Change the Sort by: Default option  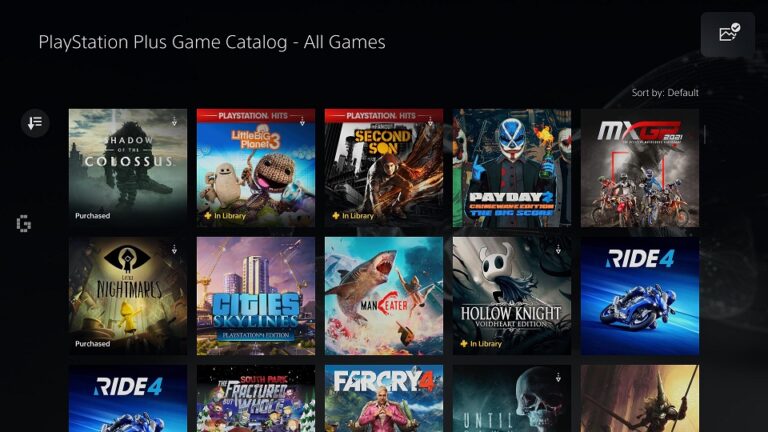tap(665, 93)
